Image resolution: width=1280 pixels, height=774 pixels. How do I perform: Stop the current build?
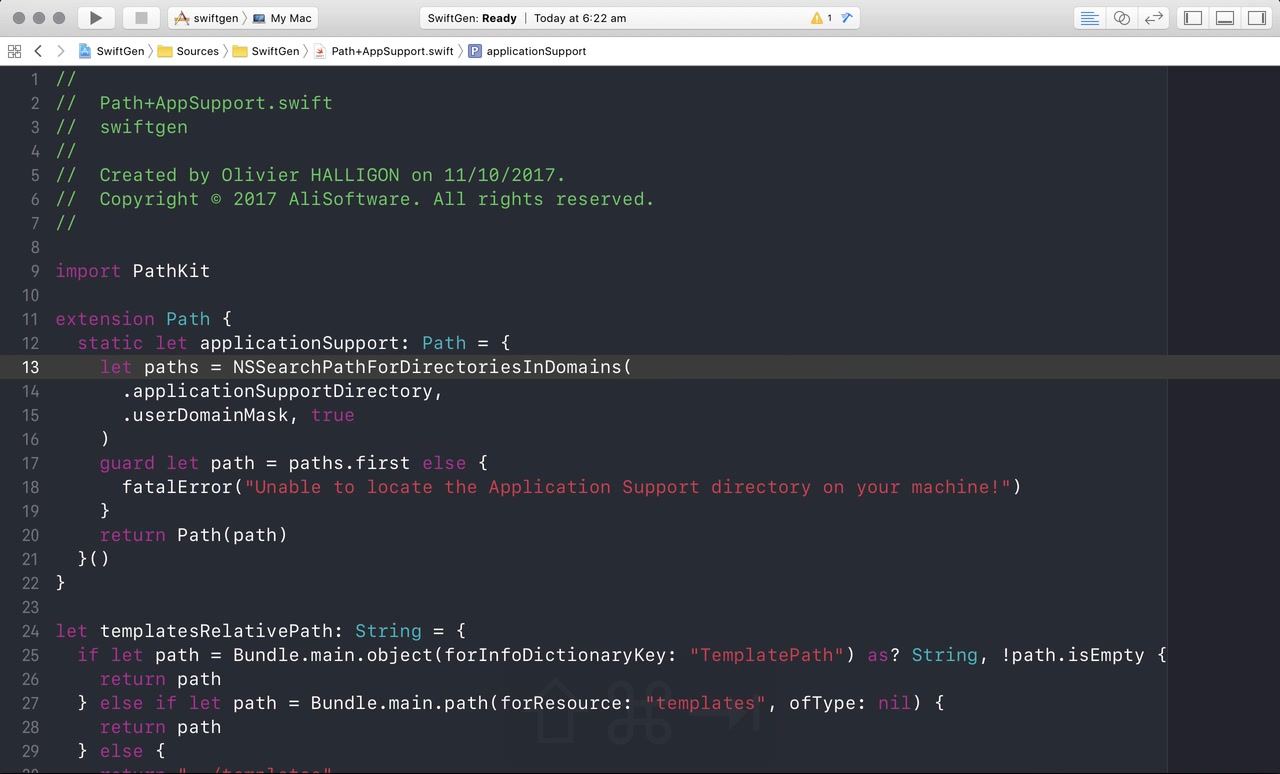coord(141,17)
